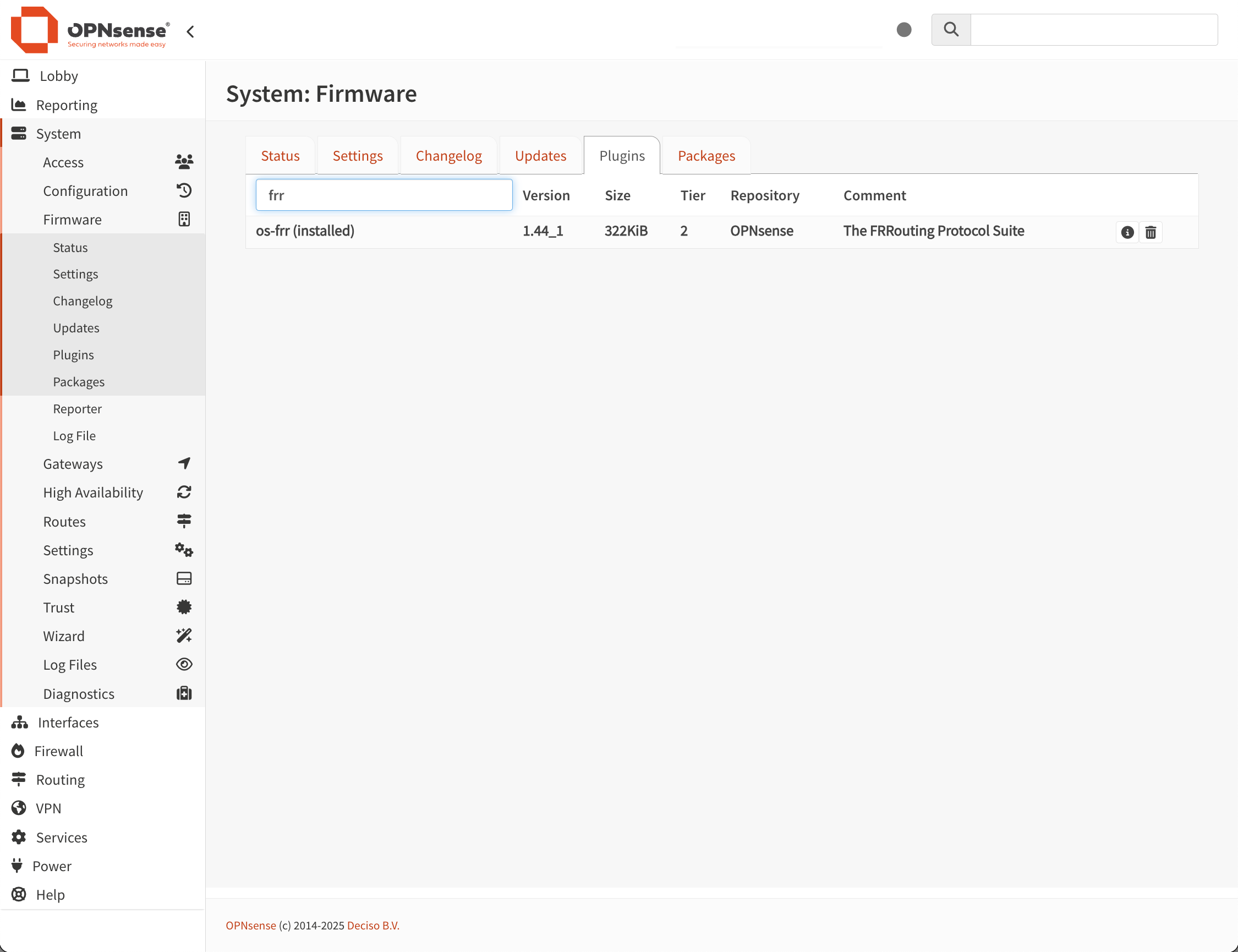1238x952 pixels.
Task: Expand the Interfaces menu
Action: (x=68, y=723)
